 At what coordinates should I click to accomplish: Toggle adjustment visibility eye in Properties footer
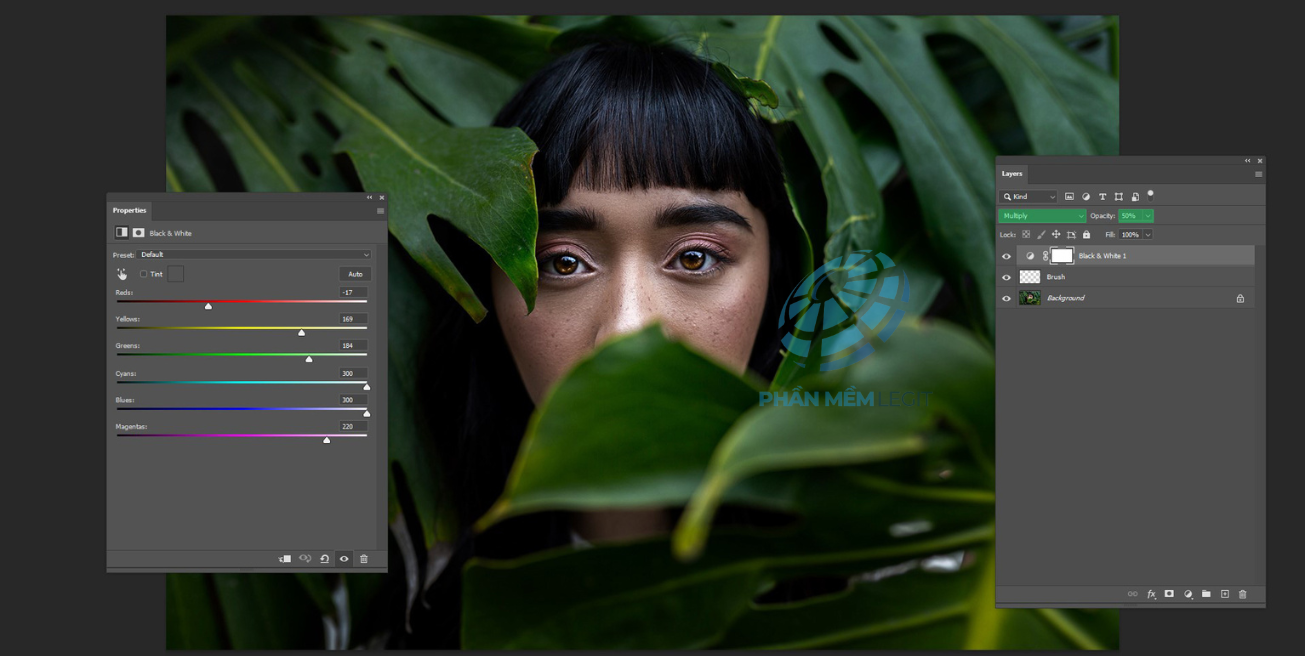pyautogui.click(x=344, y=559)
